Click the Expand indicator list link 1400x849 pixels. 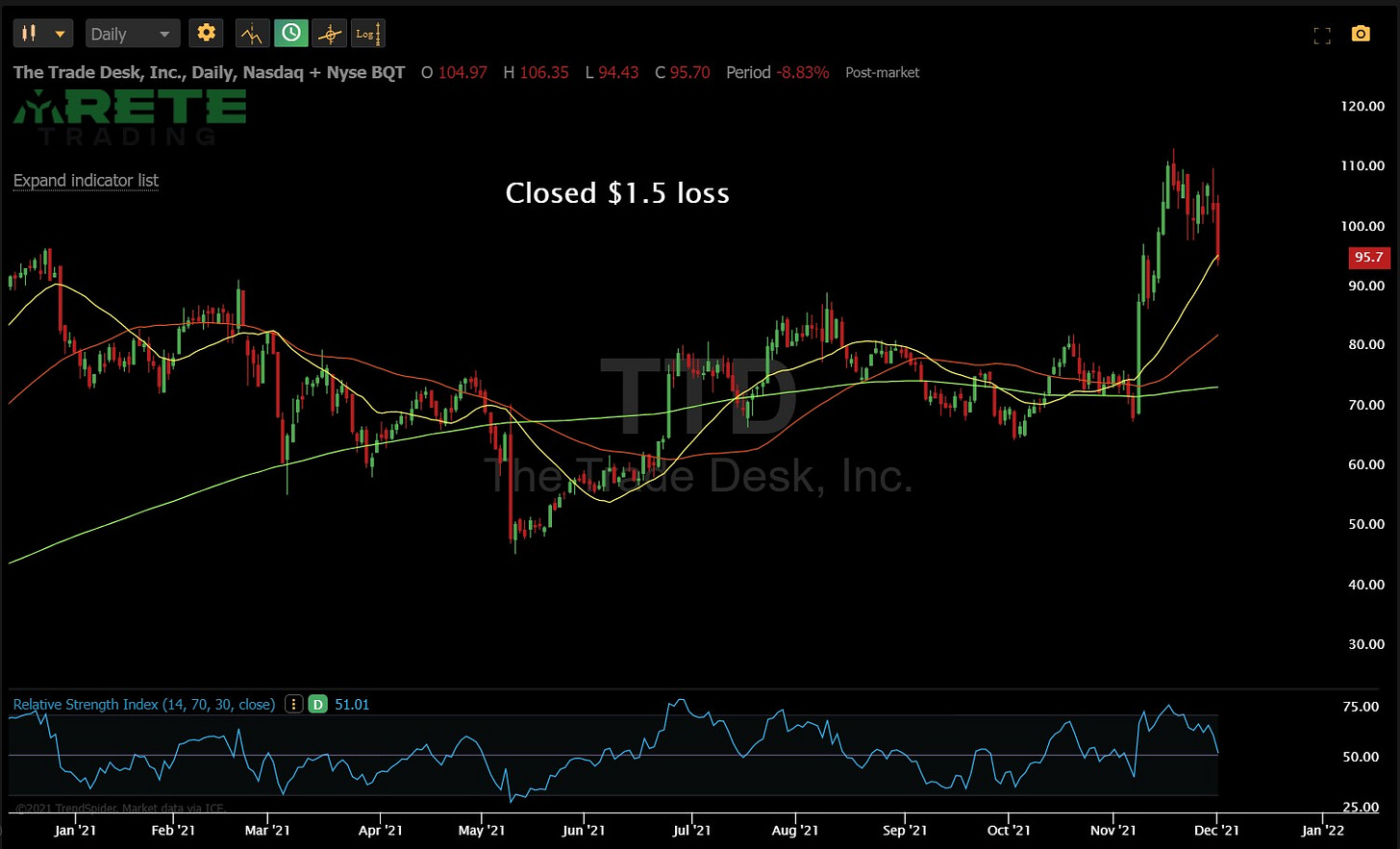click(86, 181)
